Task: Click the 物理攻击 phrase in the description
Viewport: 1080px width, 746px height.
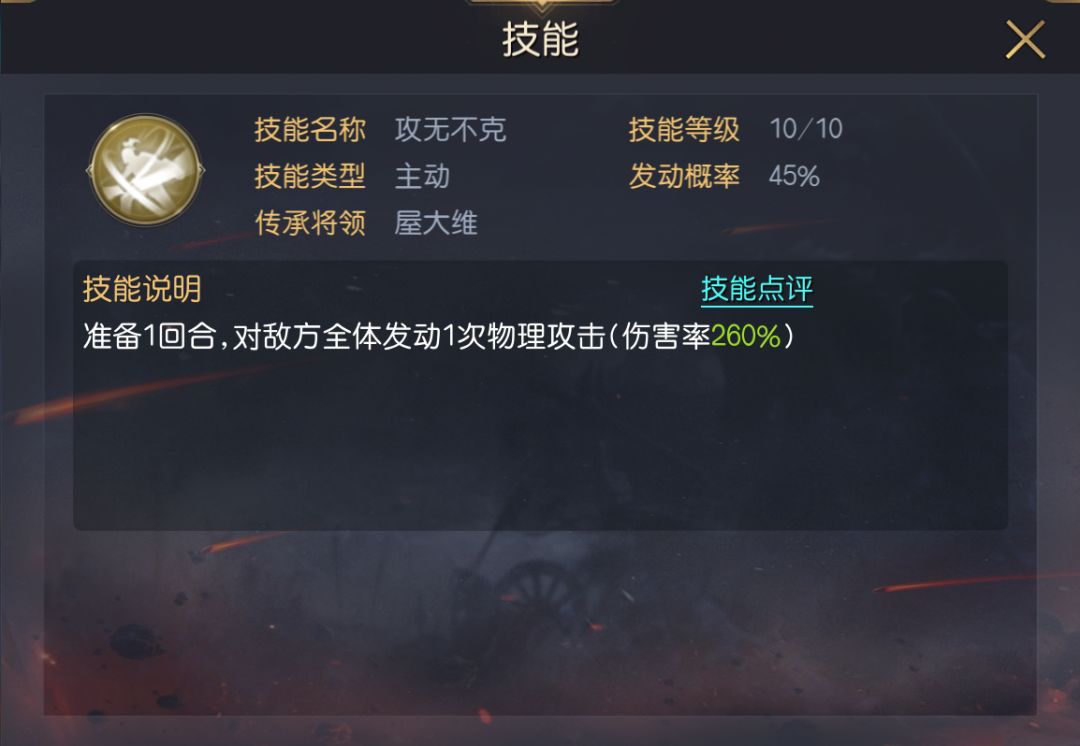Action: 546,337
